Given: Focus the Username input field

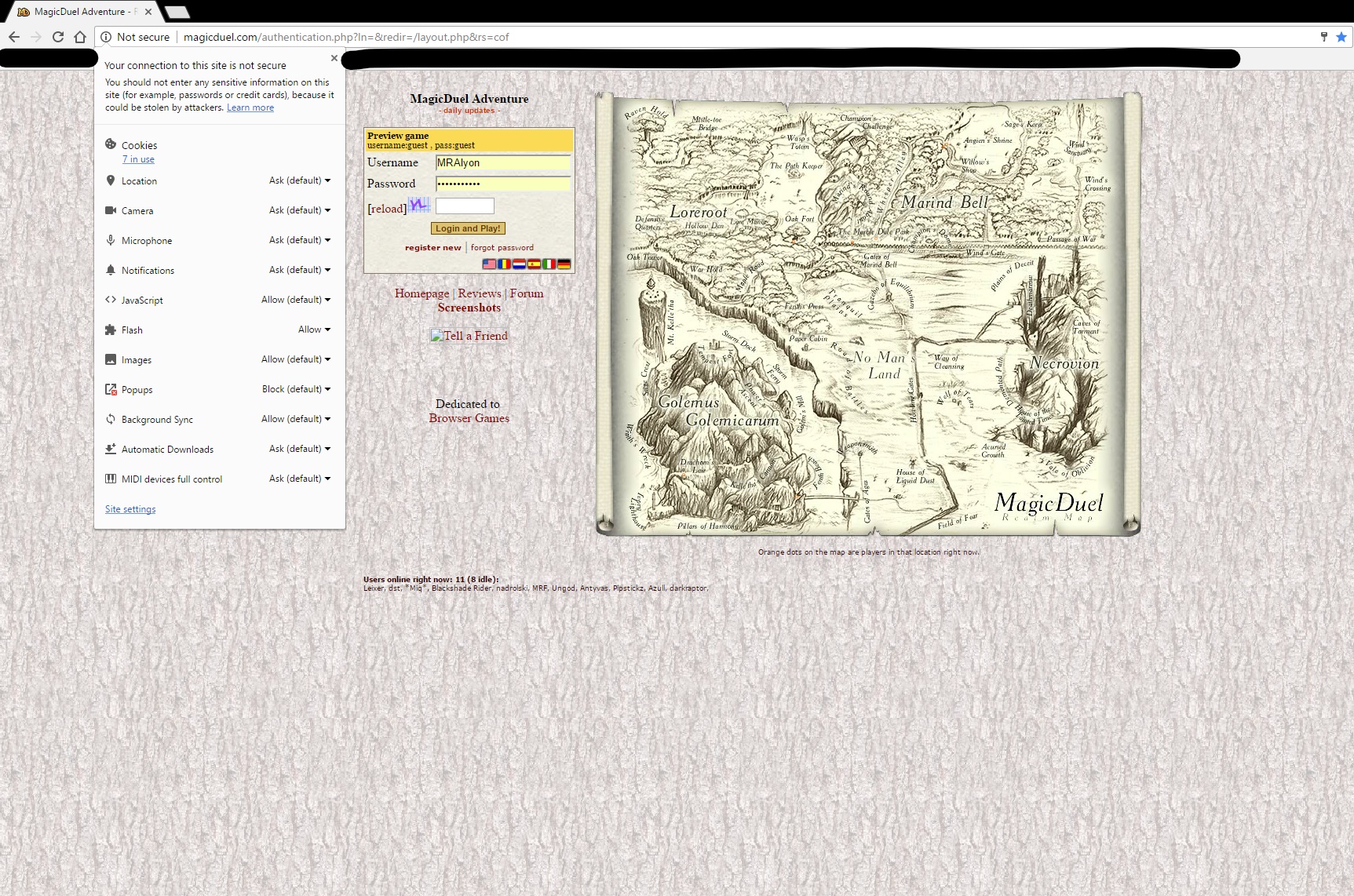Looking at the screenshot, I should [x=503, y=162].
